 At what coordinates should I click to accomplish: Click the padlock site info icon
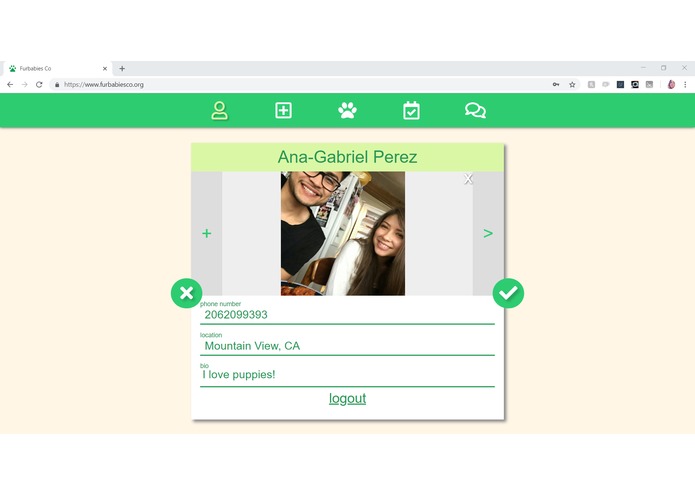tap(57, 85)
